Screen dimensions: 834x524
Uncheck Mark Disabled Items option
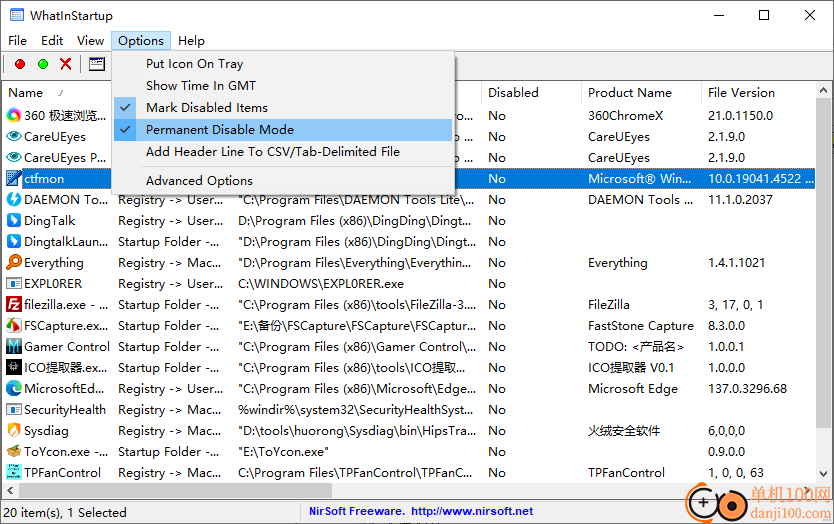pyautogui.click(x=283, y=107)
